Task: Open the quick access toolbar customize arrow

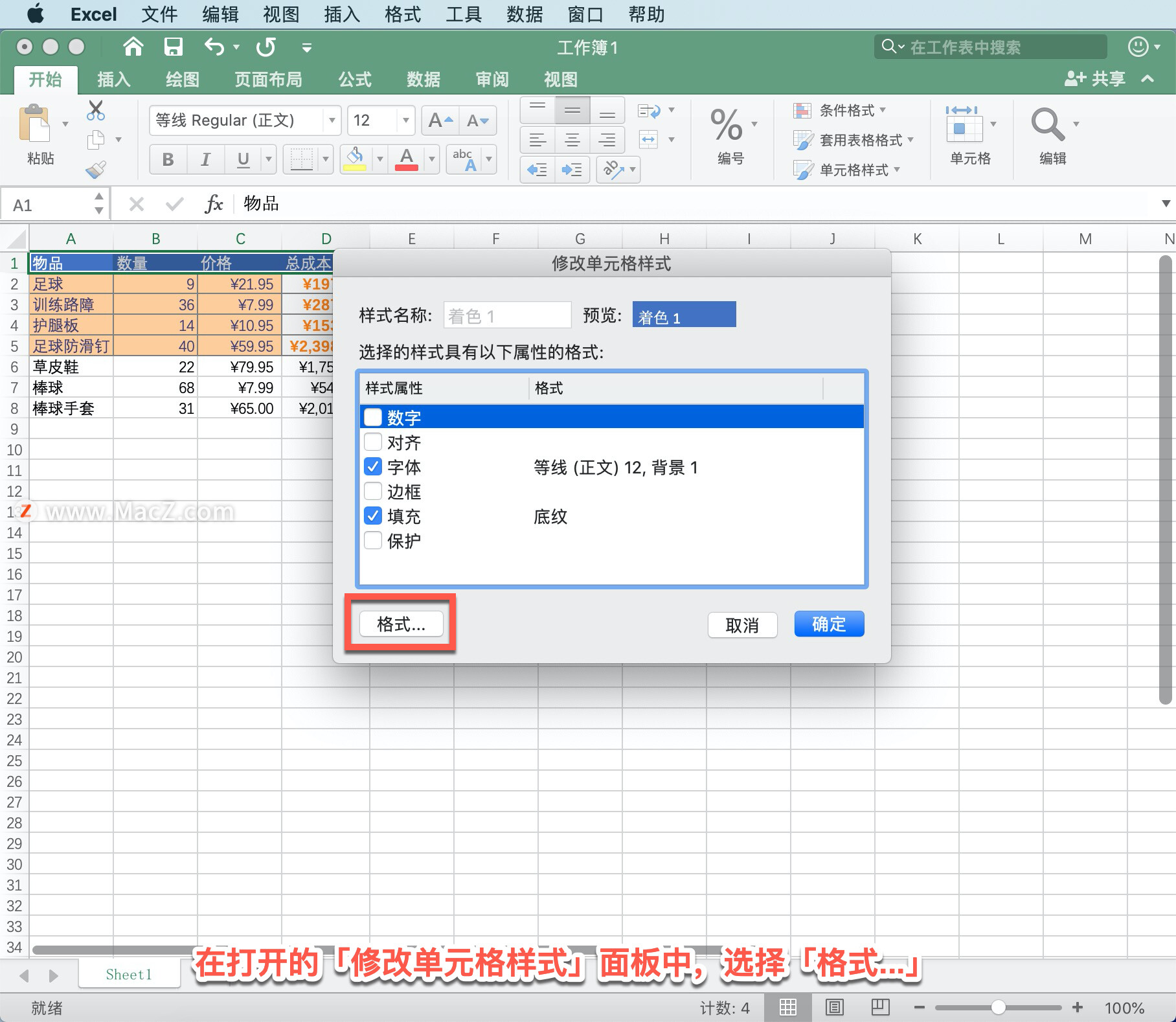Action: 307,47
